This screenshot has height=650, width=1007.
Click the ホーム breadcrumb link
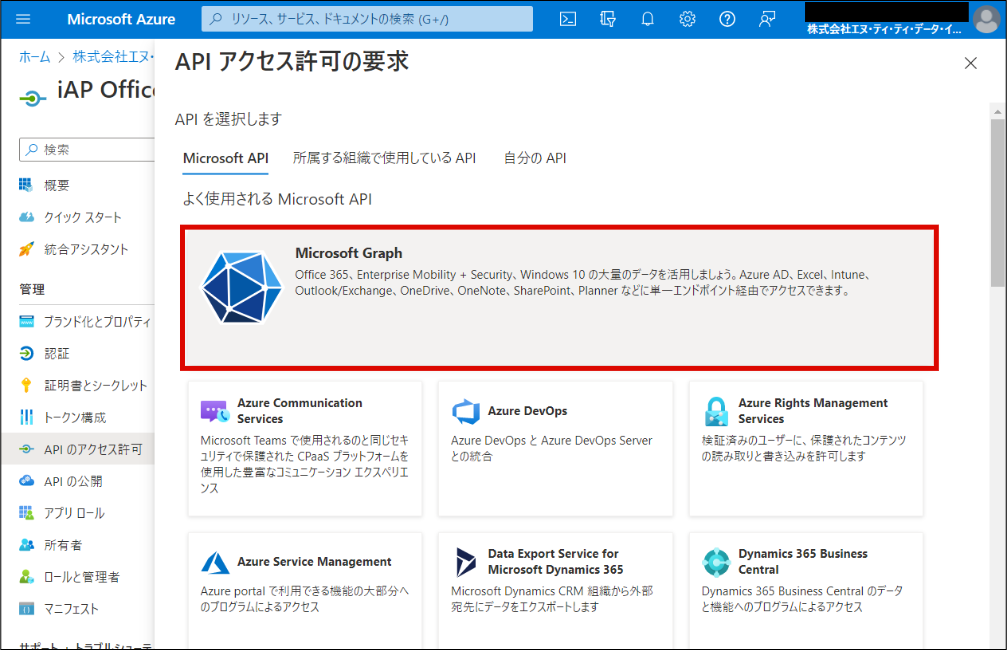(34, 57)
